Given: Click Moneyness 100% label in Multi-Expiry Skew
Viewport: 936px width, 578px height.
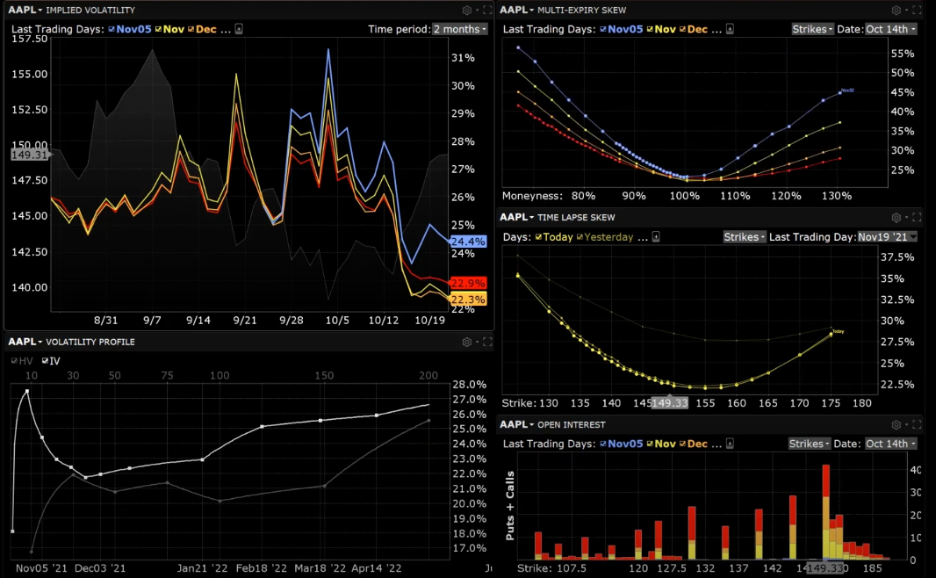Looking at the screenshot, I should [684, 196].
